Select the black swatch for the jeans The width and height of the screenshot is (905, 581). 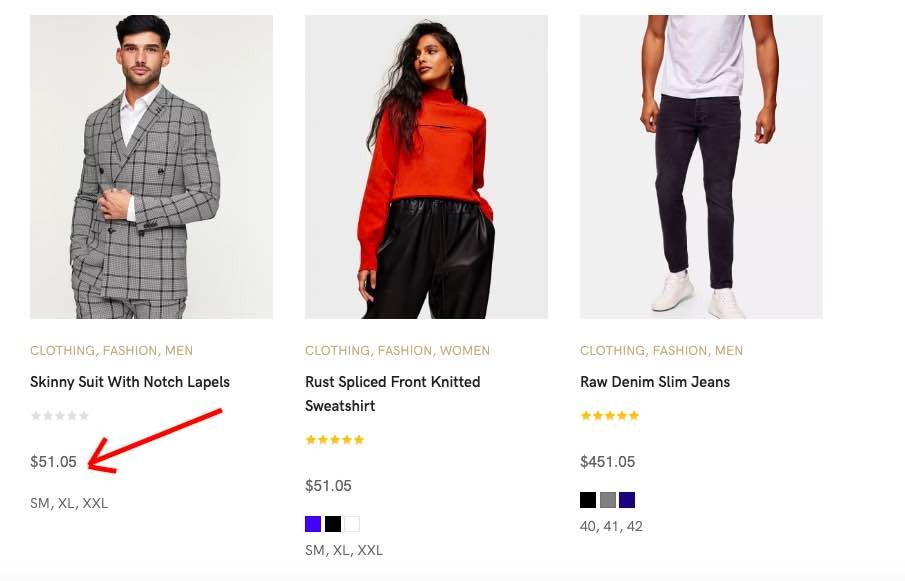tap(588, 500)
